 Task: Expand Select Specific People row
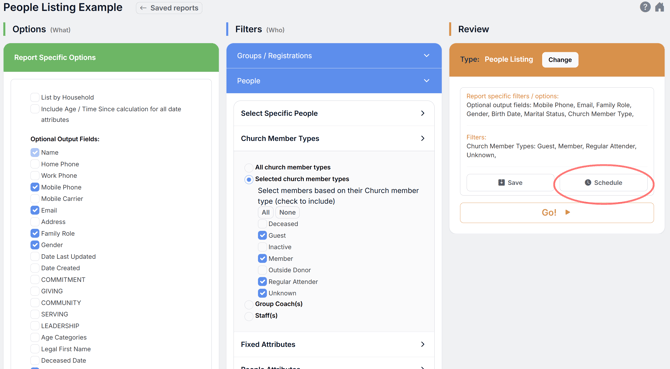click(x=334, y=113)
